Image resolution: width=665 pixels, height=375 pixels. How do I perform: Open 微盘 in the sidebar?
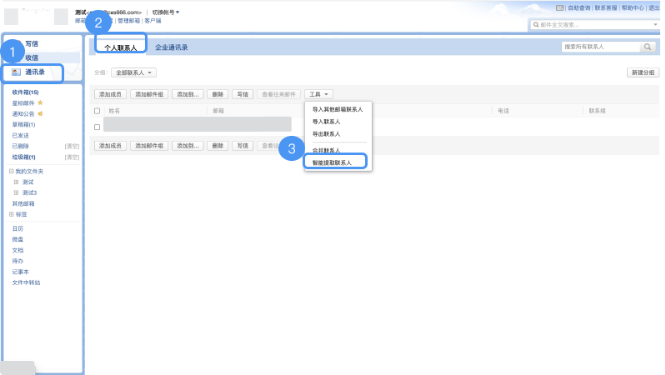coord(18,239)
